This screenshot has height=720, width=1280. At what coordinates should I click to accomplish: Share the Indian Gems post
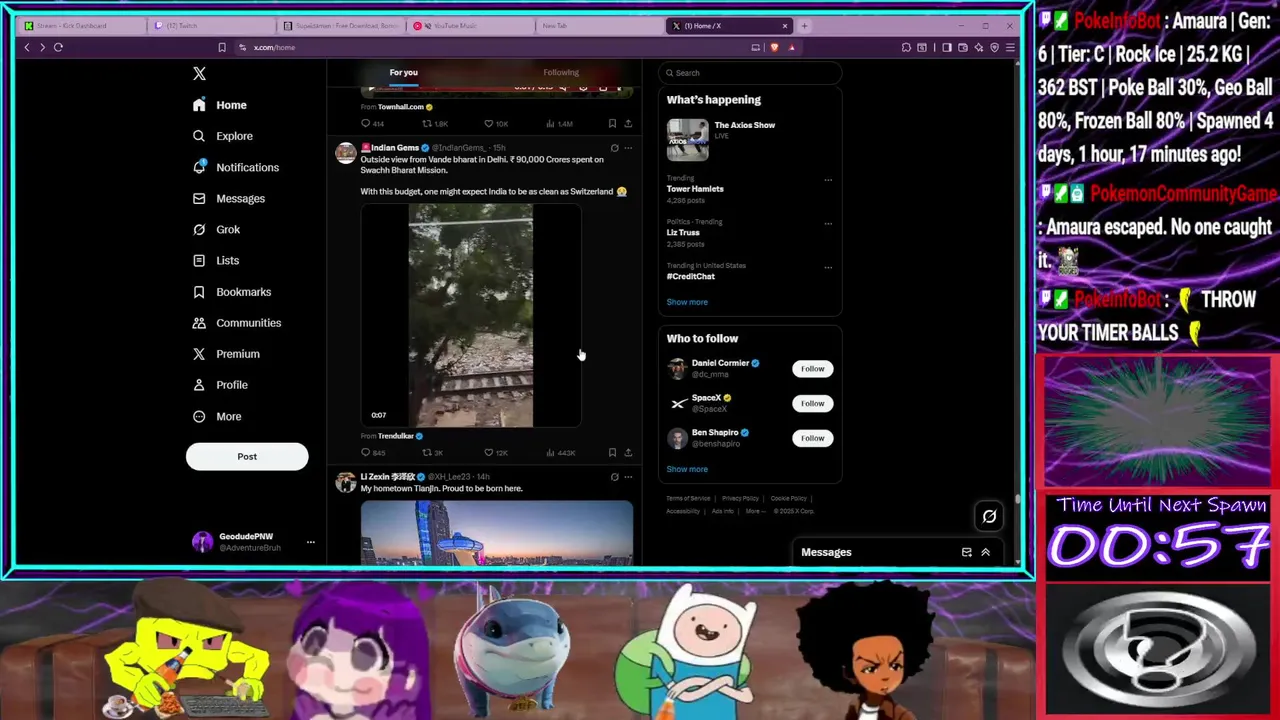tap(628, 452)
